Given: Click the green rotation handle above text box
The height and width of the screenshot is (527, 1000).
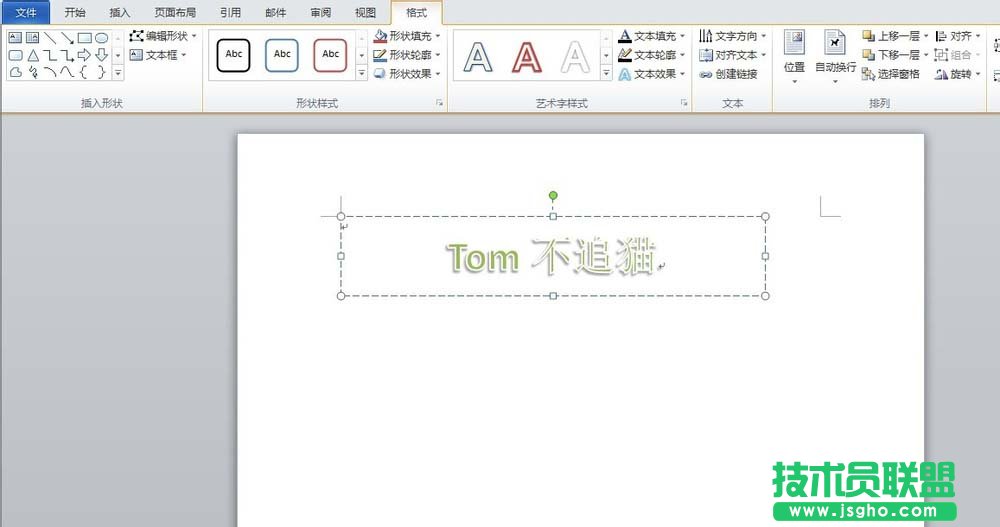Looking at the screenshot, I should point(553,195).
